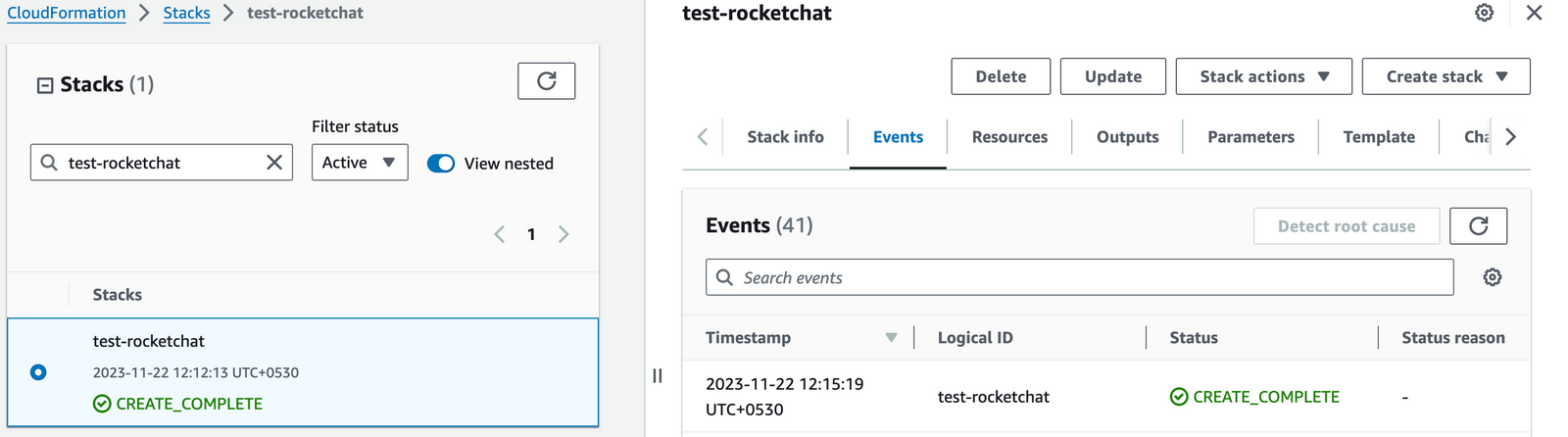The image size is (1568, 437).
Task: Click the Status column header
Action: pyautogui.click(x=1194, y=338)
